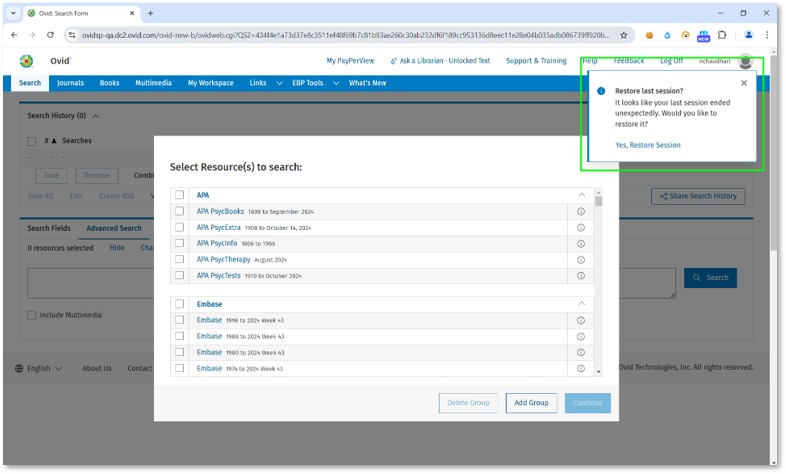Open the Journals tab
The width and height of the screenshot is (786, 474).
(70, 83)
